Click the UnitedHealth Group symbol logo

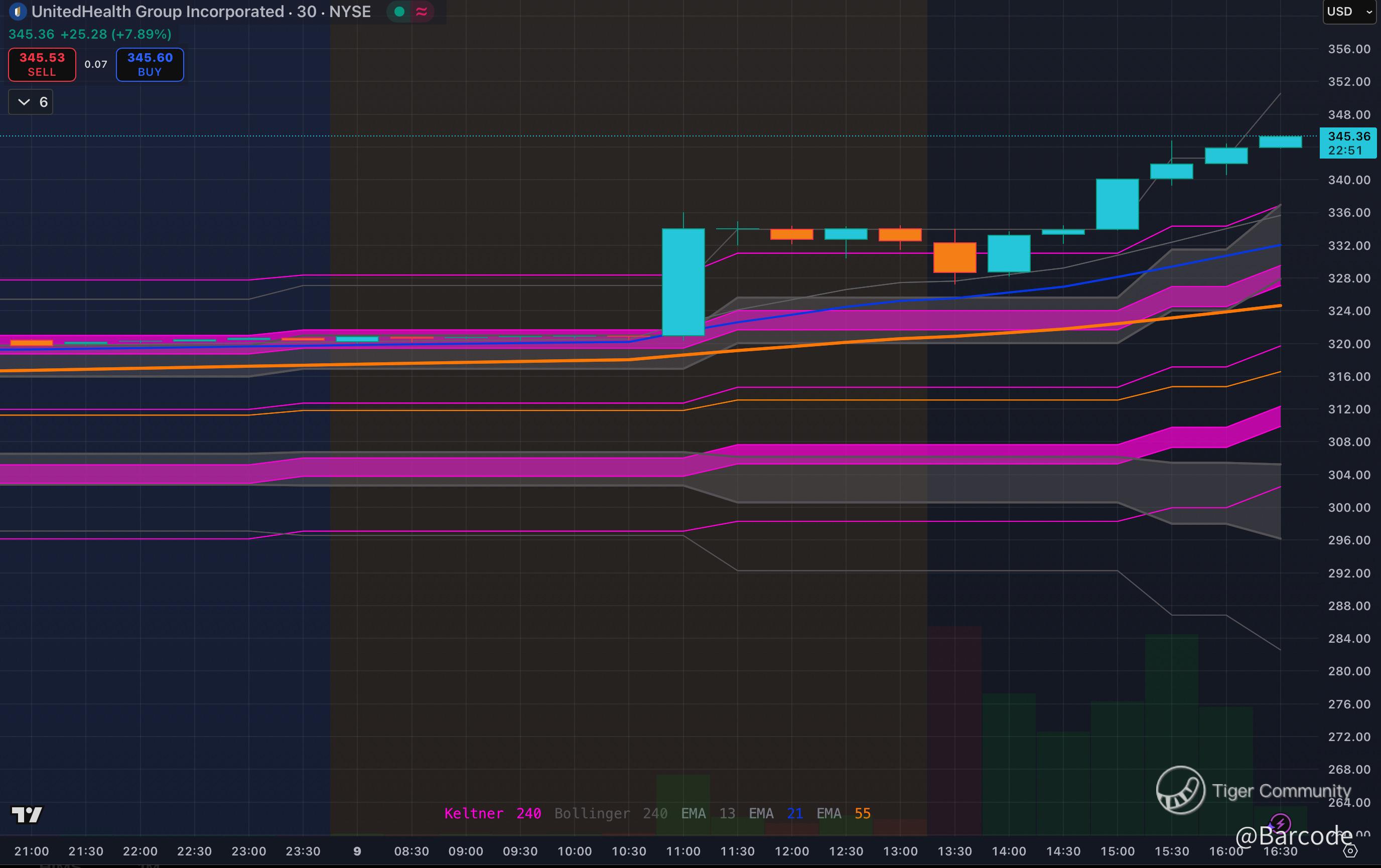coord(18,12)
